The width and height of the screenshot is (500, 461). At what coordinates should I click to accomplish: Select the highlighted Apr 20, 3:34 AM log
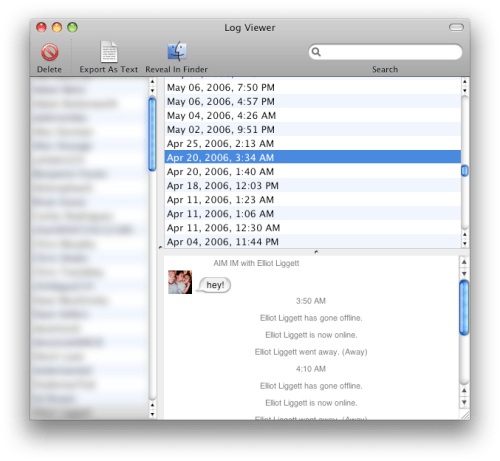point(313,157)
